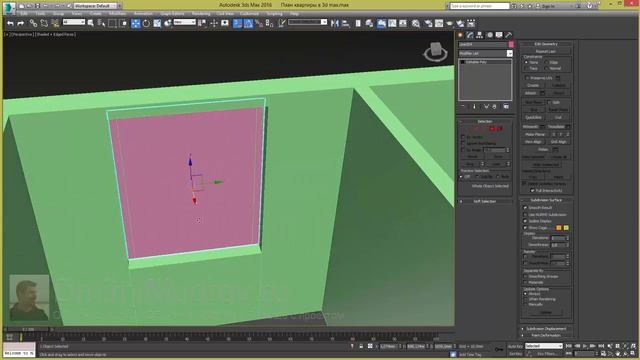The width and height of the screenshot is (640, 360).
Task: Collapse the Selection rollout header
Action: 485,122
